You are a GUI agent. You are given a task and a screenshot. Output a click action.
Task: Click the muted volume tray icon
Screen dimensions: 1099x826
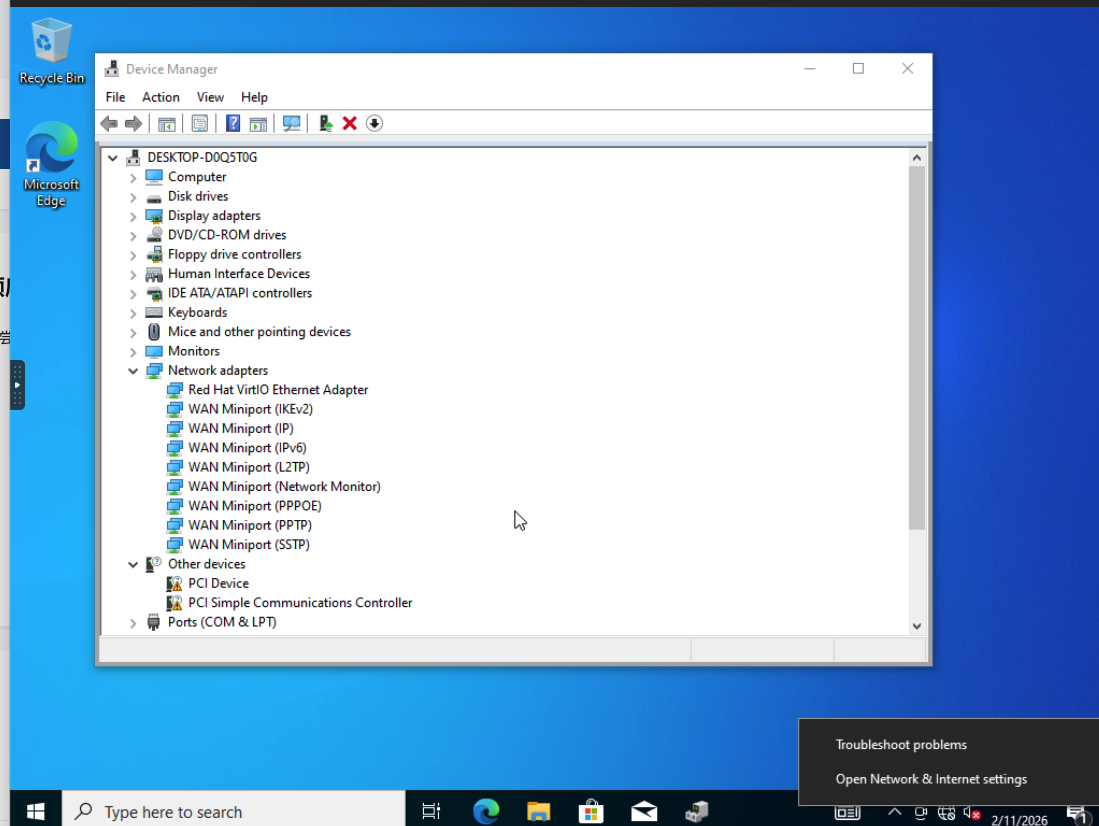pos(971,813)
